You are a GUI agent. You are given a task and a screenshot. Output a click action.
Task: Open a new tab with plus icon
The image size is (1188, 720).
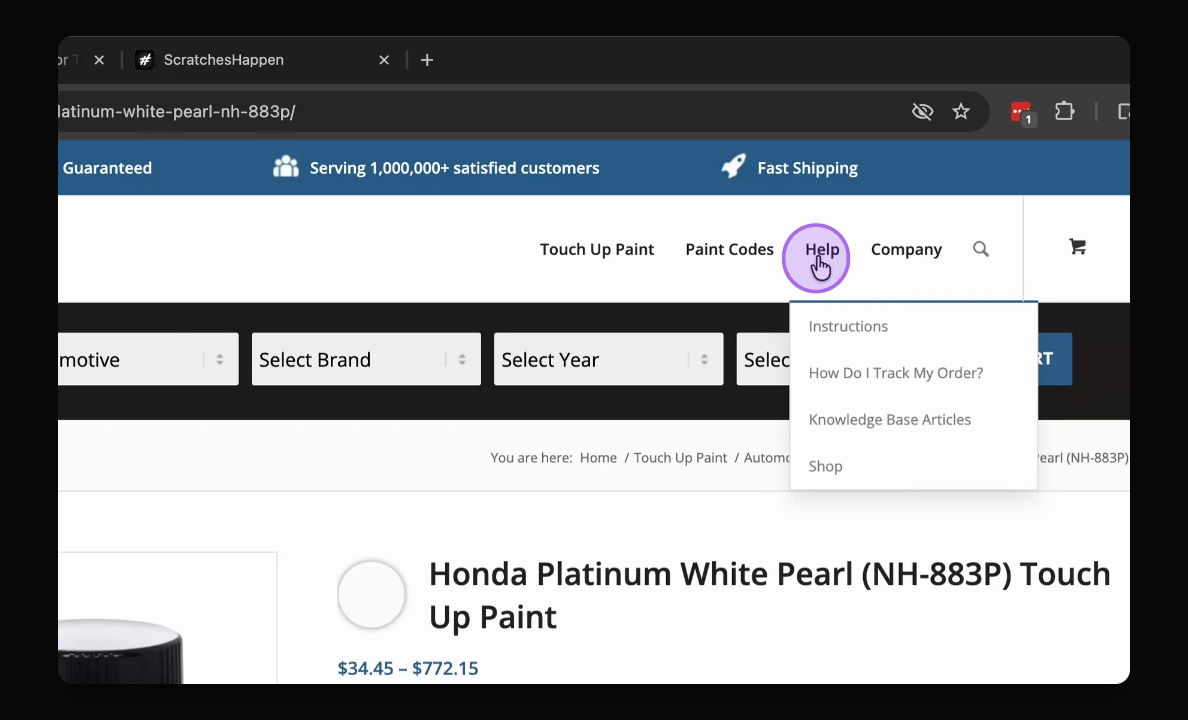point(427,60)
